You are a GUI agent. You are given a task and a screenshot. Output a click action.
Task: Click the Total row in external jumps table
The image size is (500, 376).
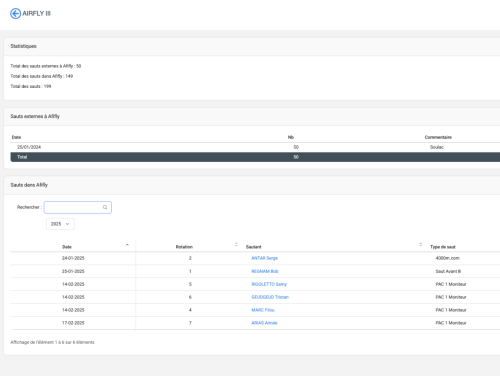[x=255, y=157]
